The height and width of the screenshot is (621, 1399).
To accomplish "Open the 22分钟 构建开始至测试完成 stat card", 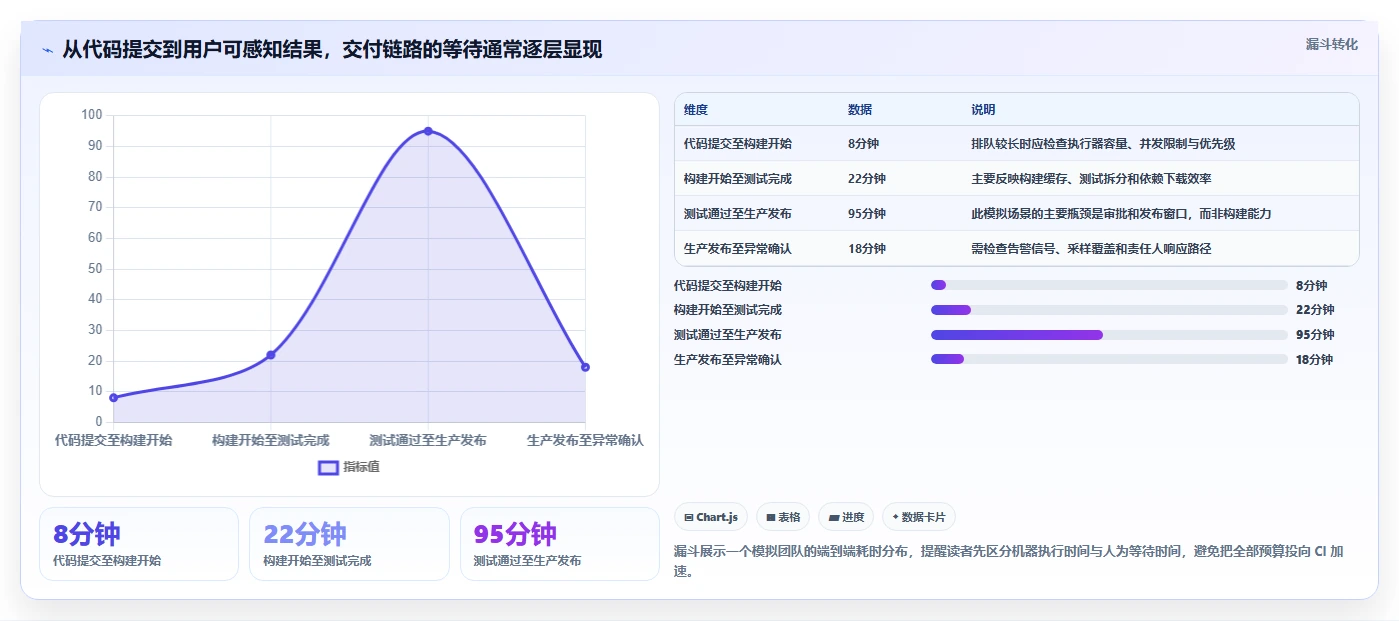I will [349, 544].
